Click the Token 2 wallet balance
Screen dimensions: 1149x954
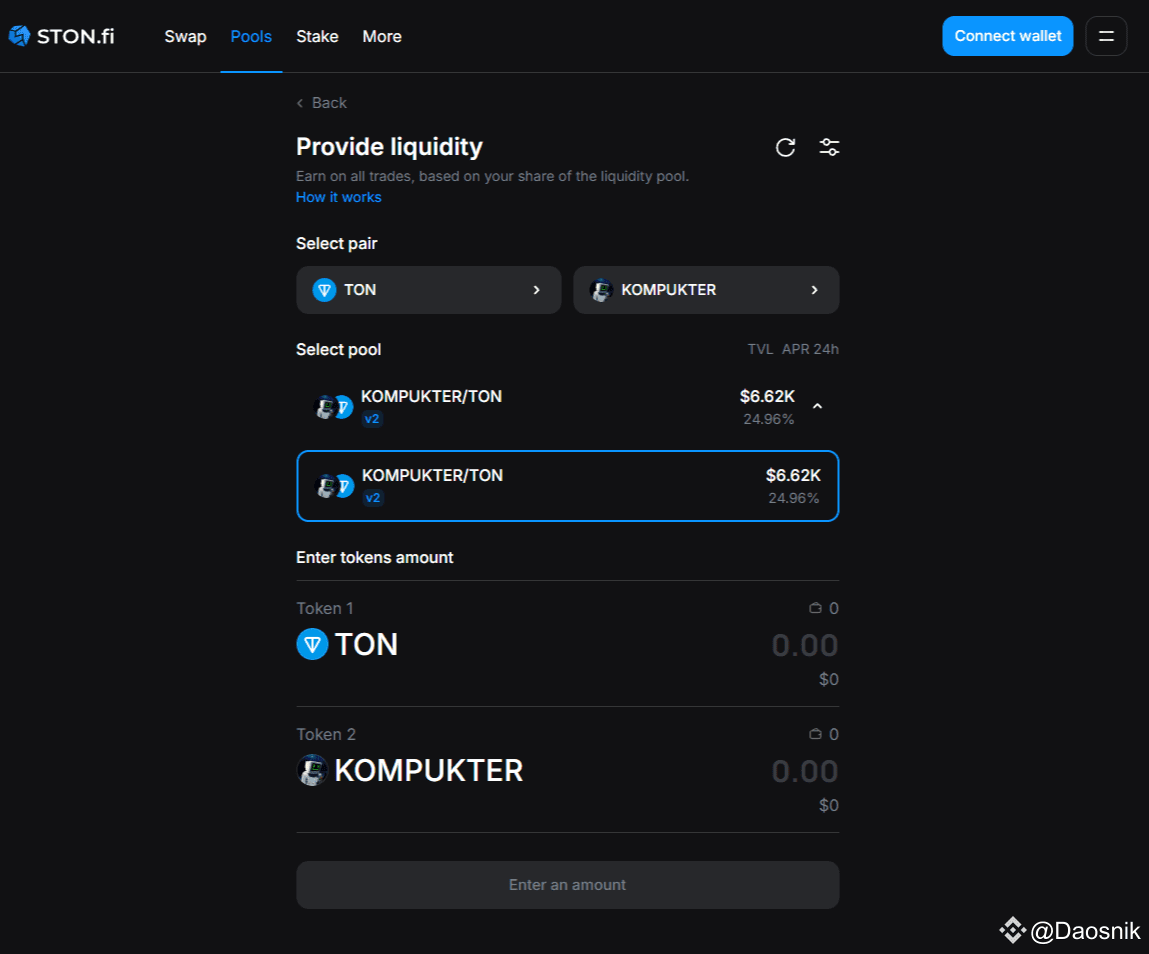pos(824,734)
